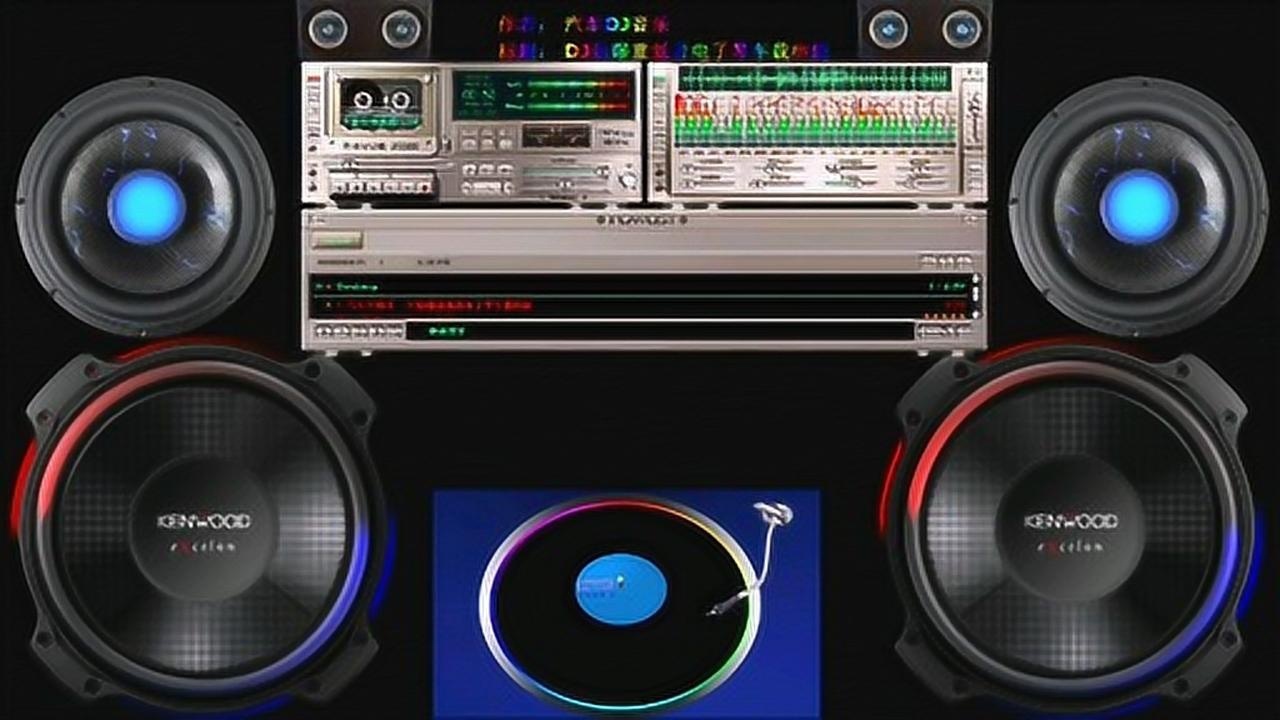Click the dark status field along the playlist's bottom
Screen dimensions: 1280x720
pos(660,331)
